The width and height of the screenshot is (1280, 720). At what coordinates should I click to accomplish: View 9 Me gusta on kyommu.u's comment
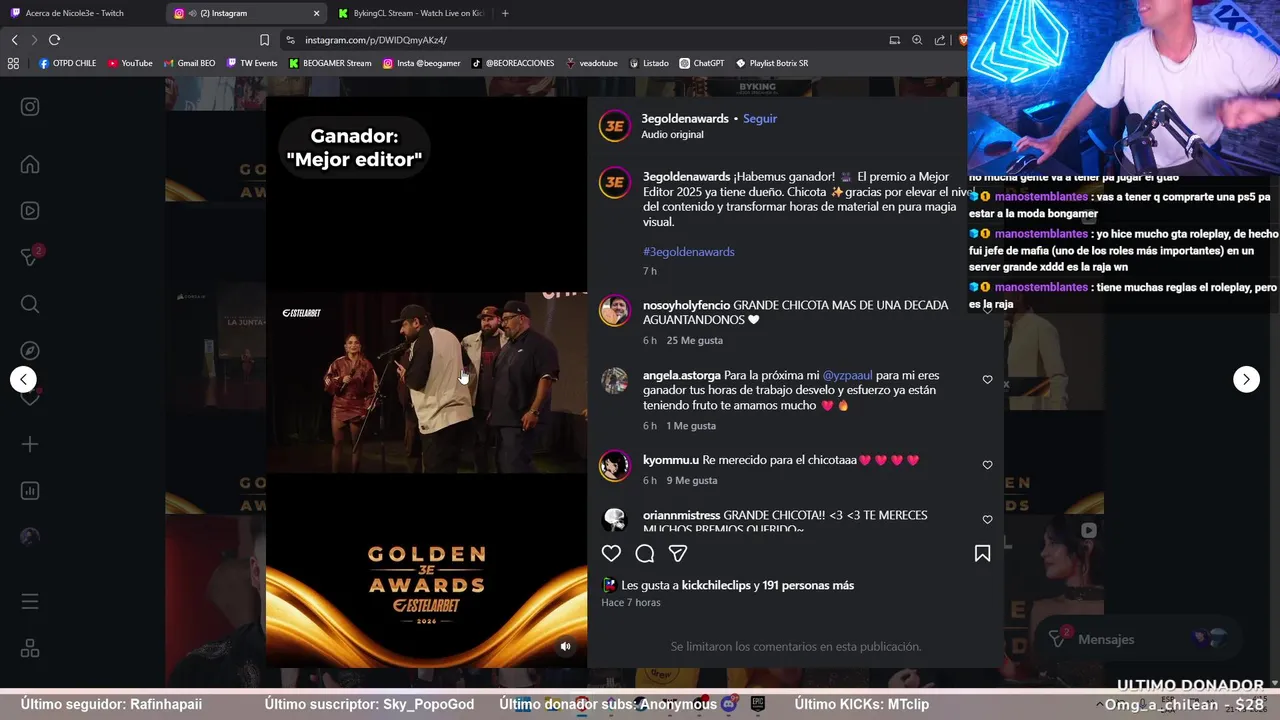pos(692,481)
